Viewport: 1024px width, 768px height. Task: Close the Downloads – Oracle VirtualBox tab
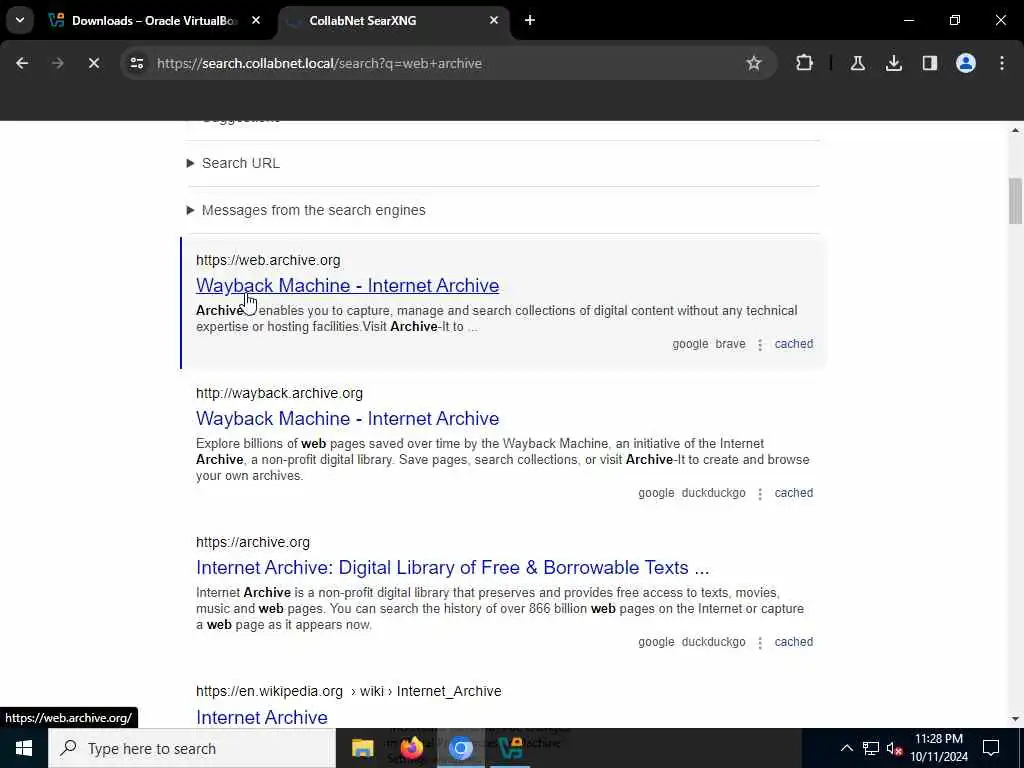click(256, 20)
